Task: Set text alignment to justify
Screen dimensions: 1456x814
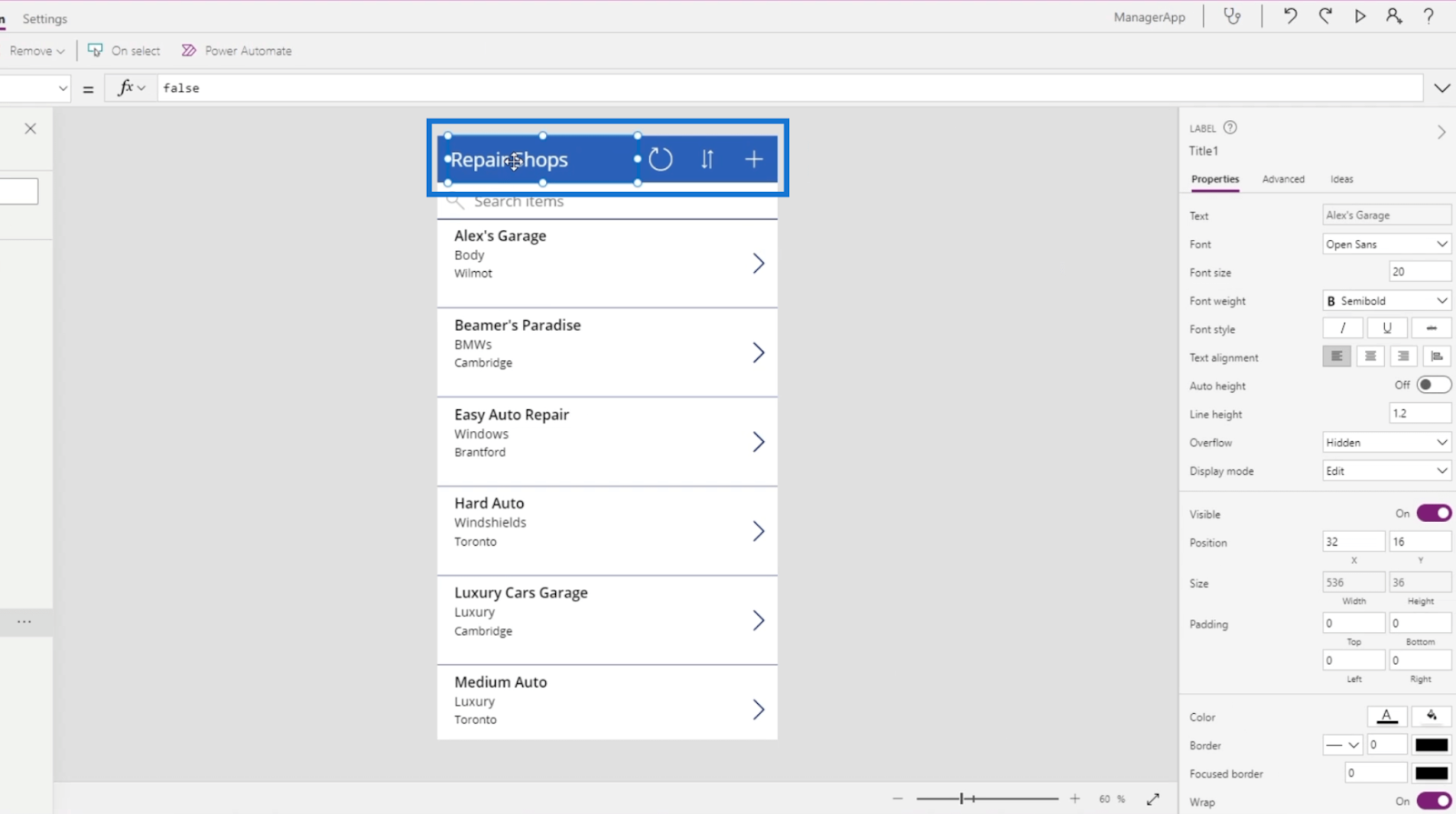Action: pos(1437,357)
